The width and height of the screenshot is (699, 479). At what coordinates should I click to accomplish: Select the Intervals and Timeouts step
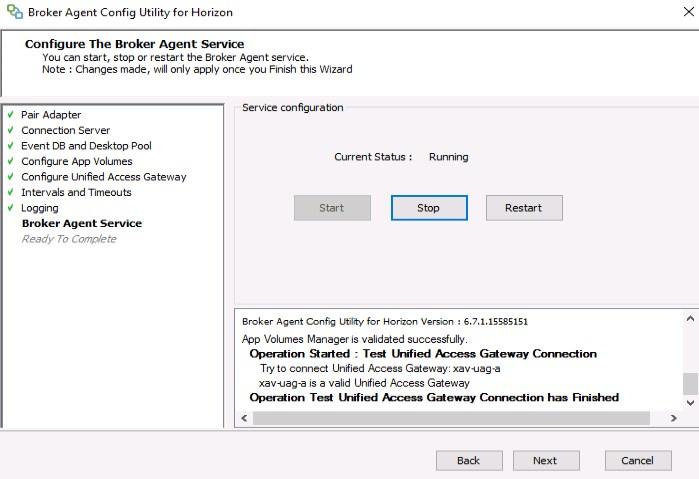(x=76, y=192)
